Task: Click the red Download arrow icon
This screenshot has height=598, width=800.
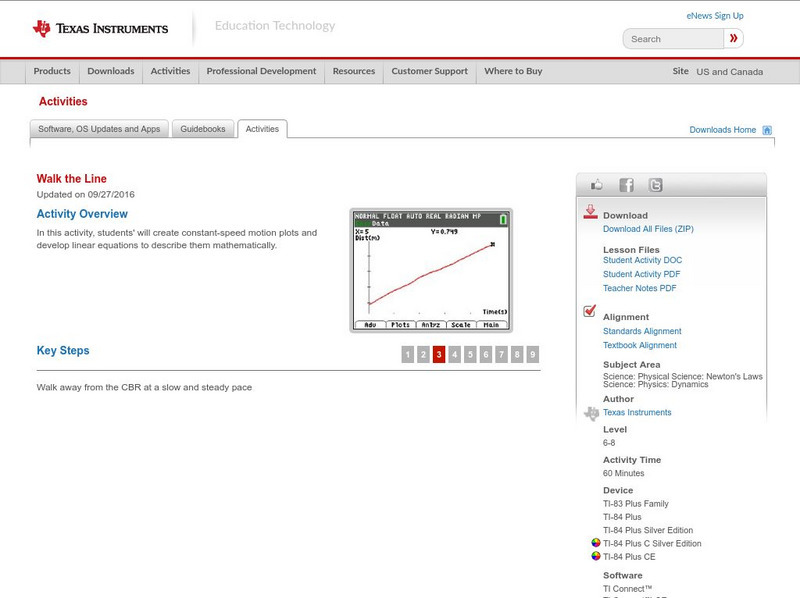Action: (x=590, y=212)
